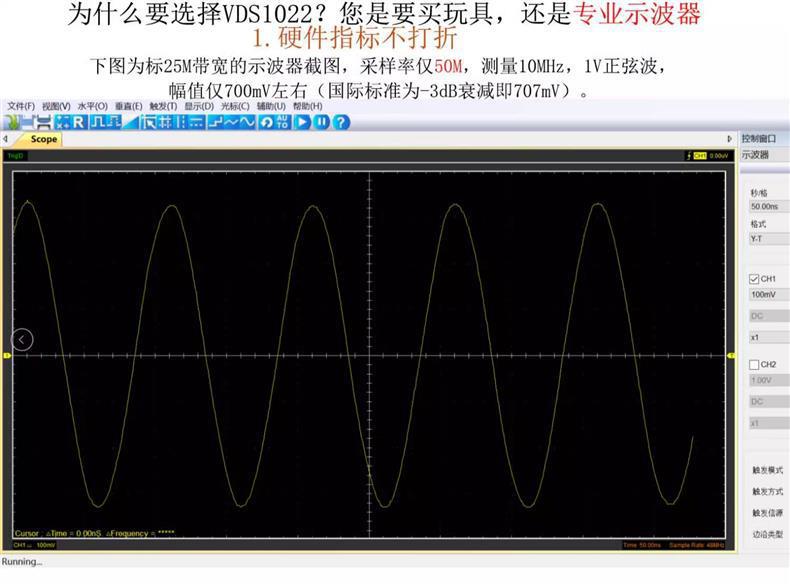790x586 pixels.
Task: Open the CH2 x1 probe dropdown
Action: [769, 423]
